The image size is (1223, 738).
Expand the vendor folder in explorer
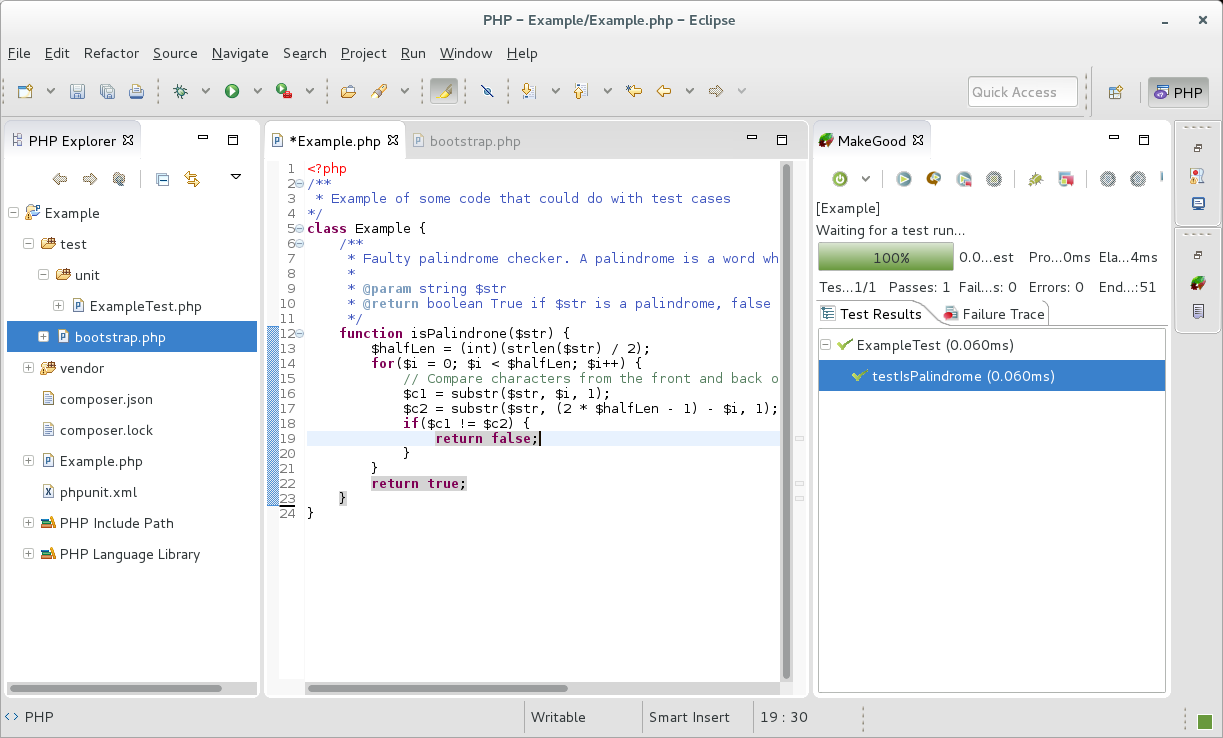tap(28, 368)
